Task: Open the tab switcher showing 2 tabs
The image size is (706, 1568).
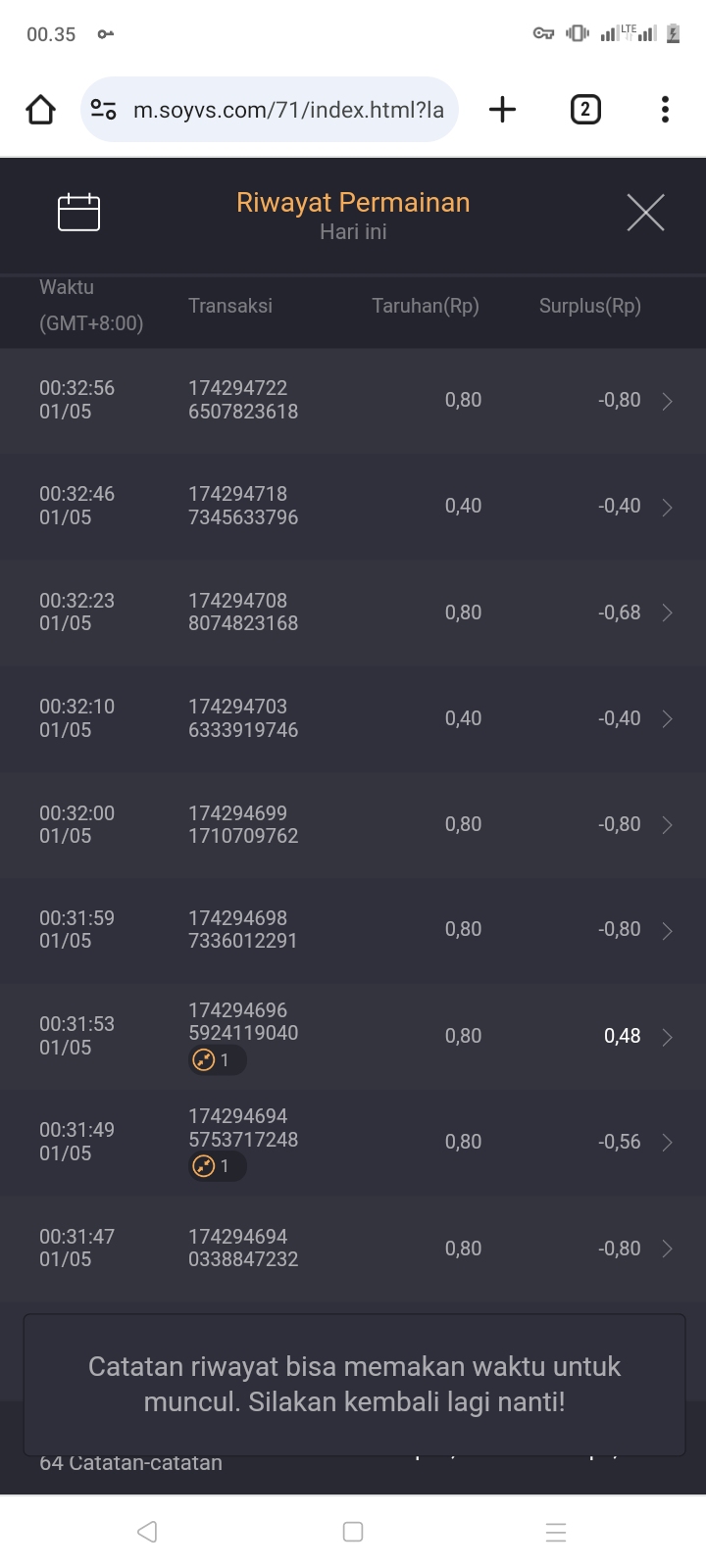Action: [x=585, y=110]
